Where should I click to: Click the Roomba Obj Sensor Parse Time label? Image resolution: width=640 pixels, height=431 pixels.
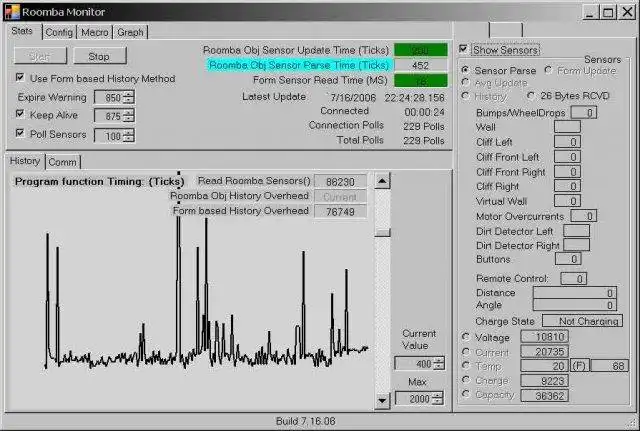(299, 65)
